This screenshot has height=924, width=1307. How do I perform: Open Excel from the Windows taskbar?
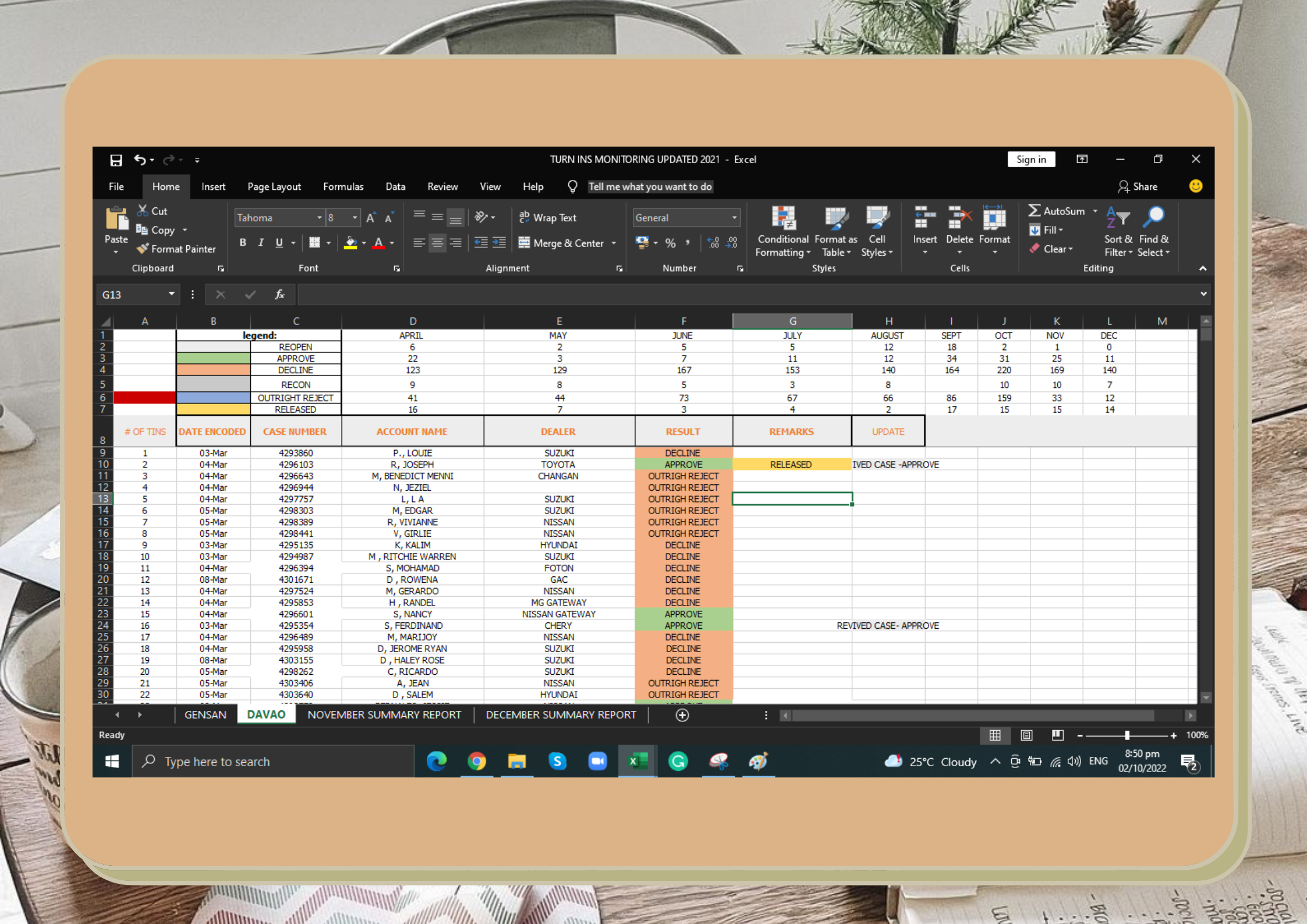(637, 761)
